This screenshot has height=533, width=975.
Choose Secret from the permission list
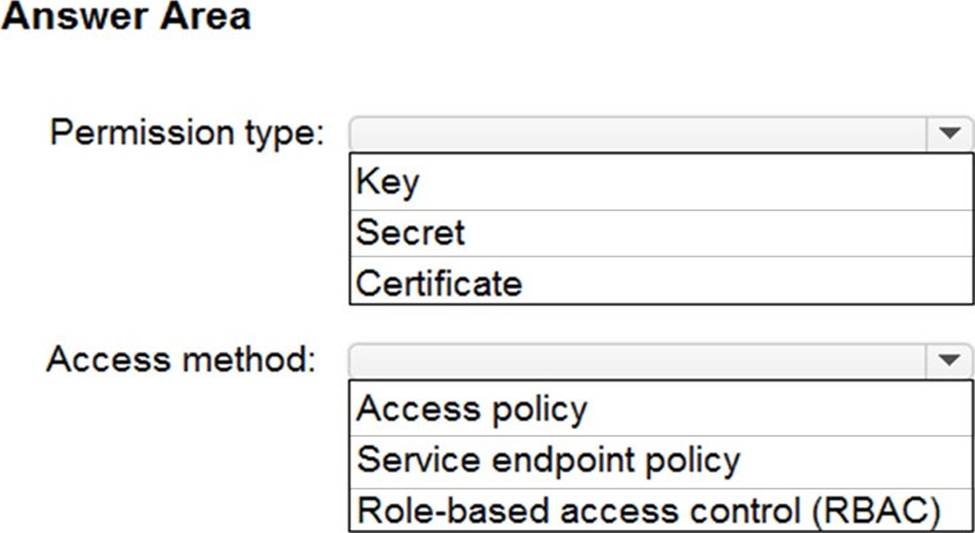[x=660, y=232]
